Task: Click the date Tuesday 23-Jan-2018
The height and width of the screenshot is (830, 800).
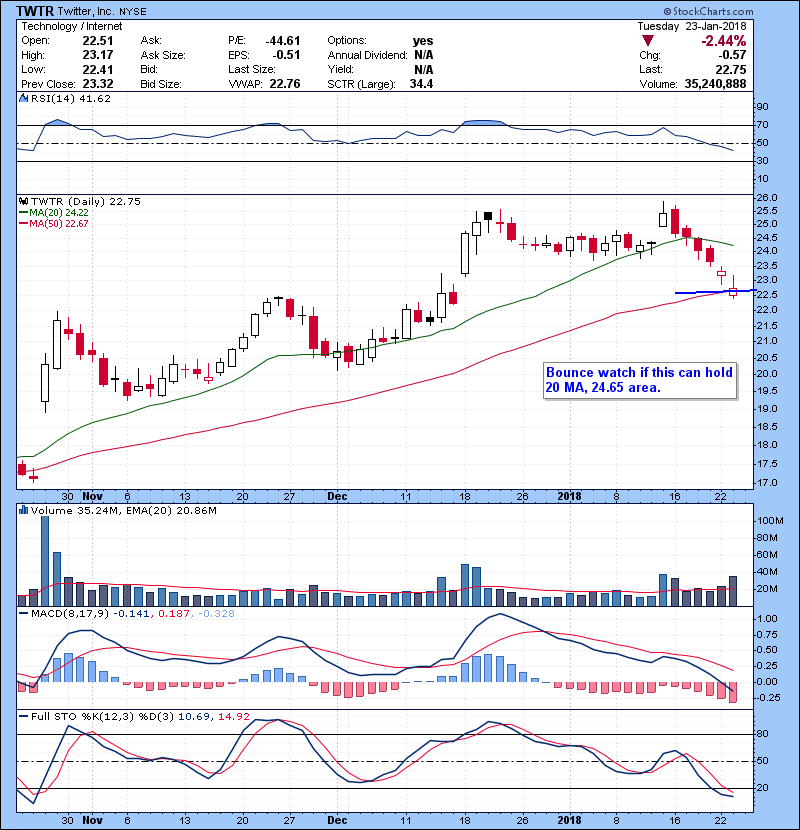Action: coord(691,26)
